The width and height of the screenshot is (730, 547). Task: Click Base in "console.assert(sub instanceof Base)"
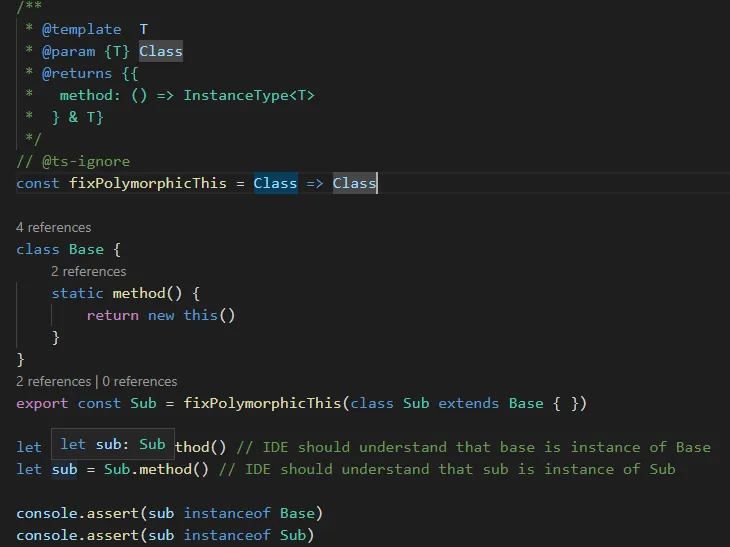297,513
